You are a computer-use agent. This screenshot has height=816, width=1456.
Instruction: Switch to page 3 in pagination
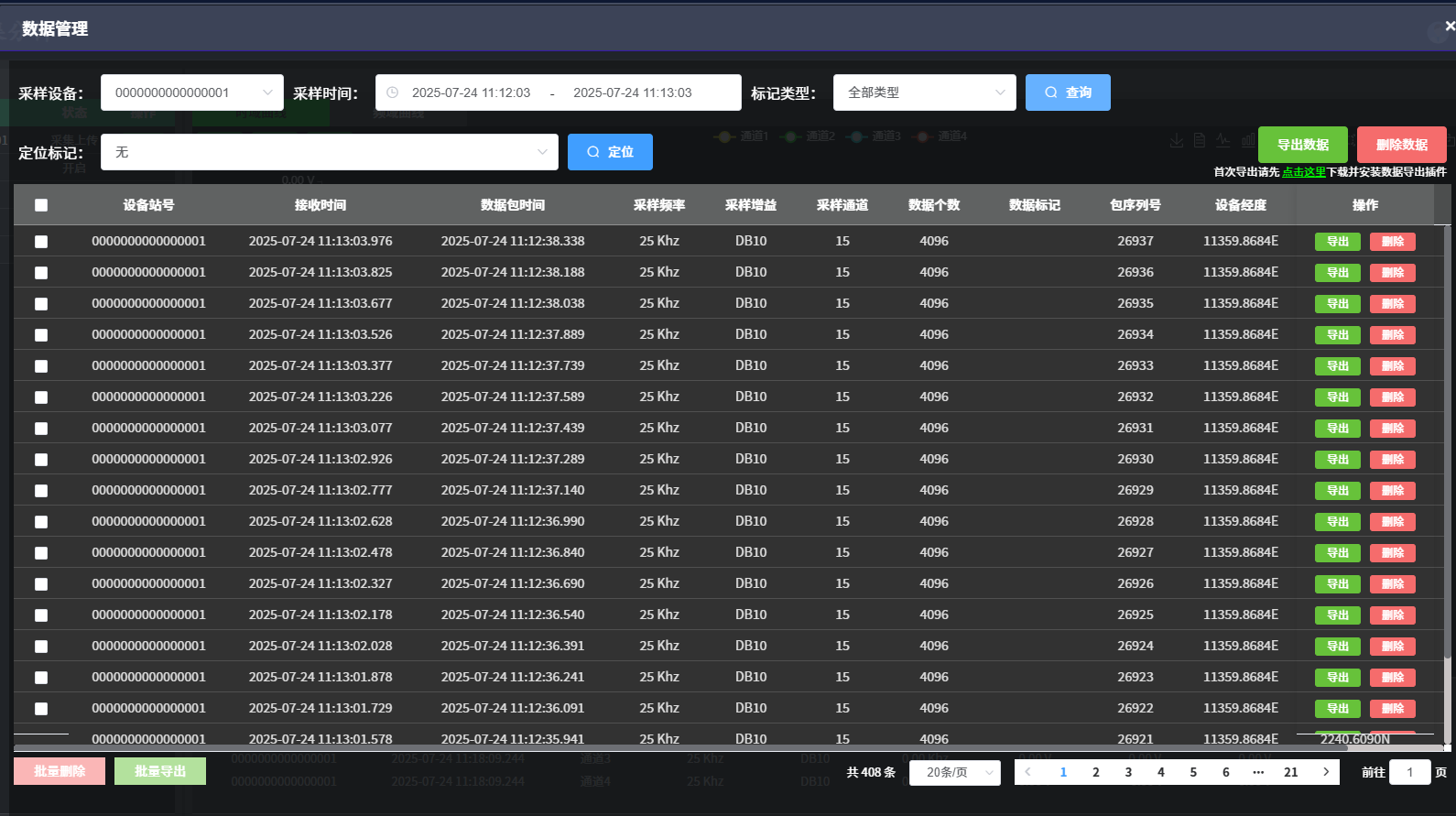coord(1128,772)
